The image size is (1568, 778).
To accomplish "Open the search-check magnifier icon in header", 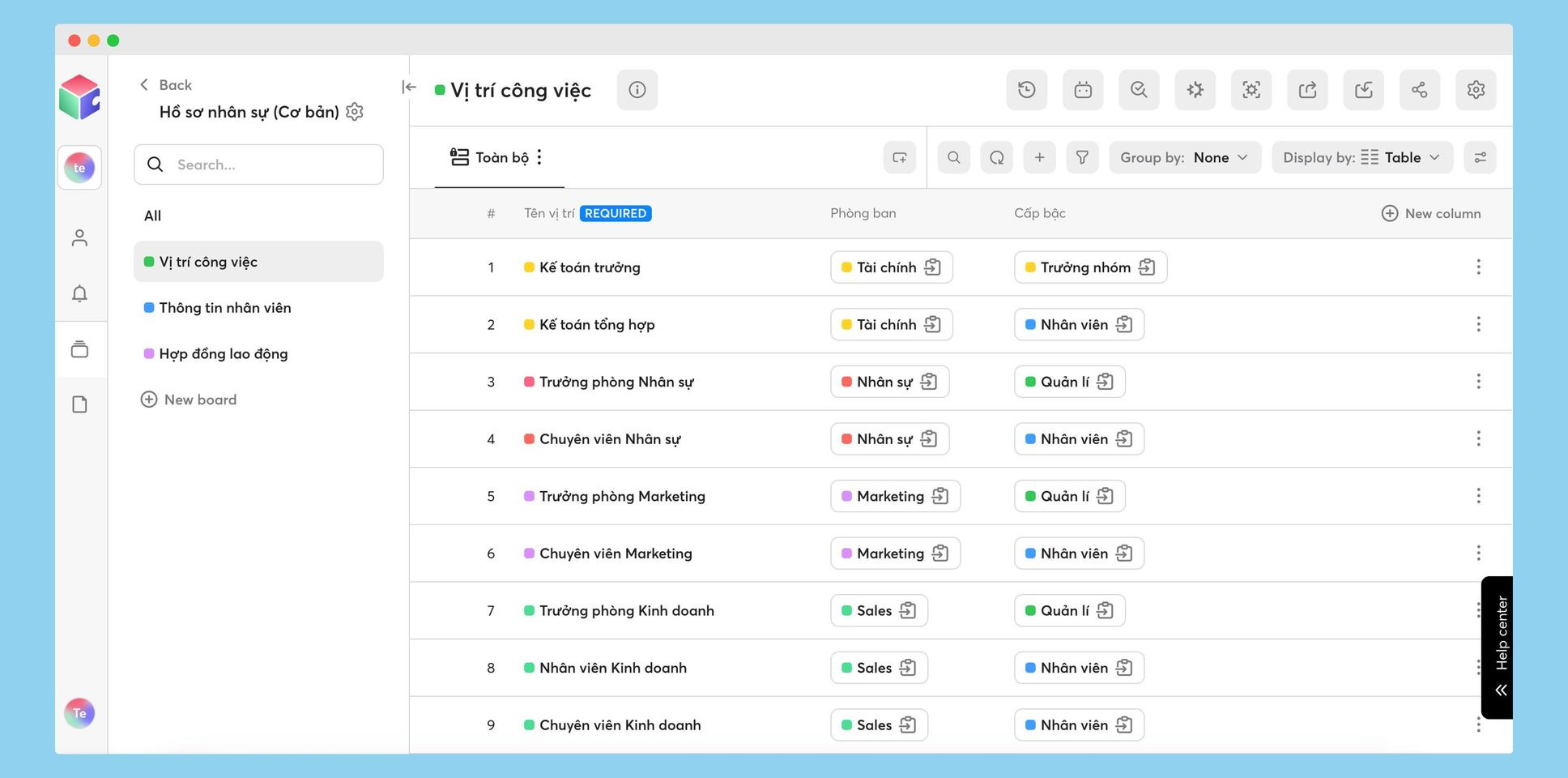I will 1139,90.
